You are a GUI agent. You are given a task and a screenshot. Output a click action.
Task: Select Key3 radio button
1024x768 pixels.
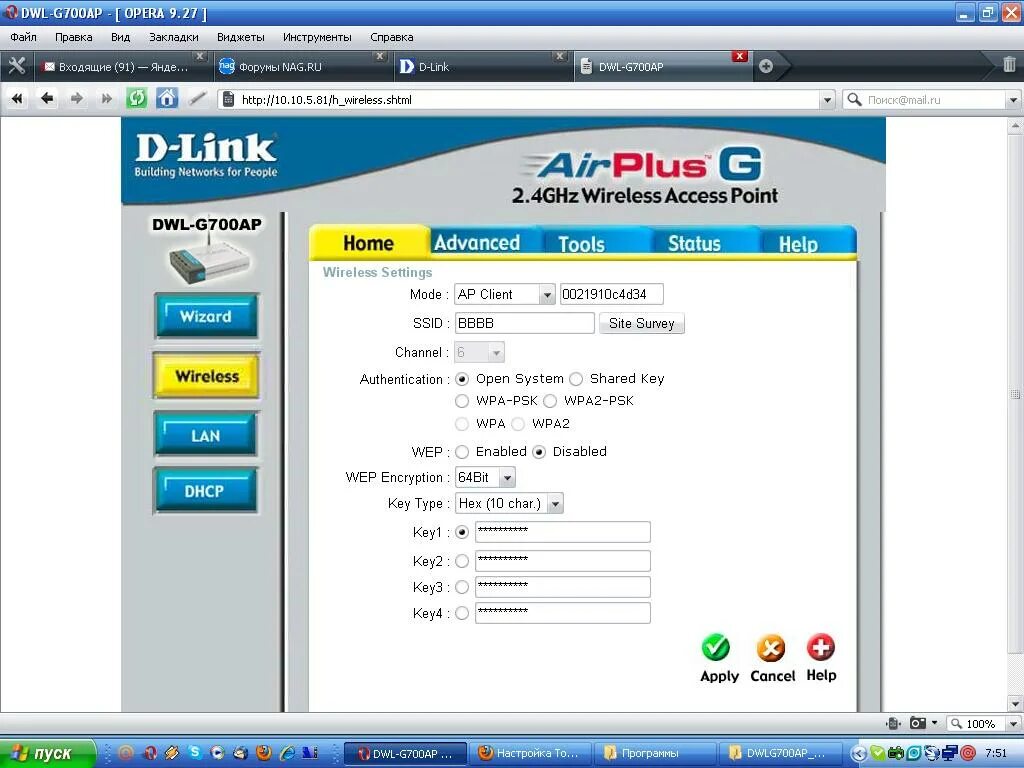click(x=462, y=587)
